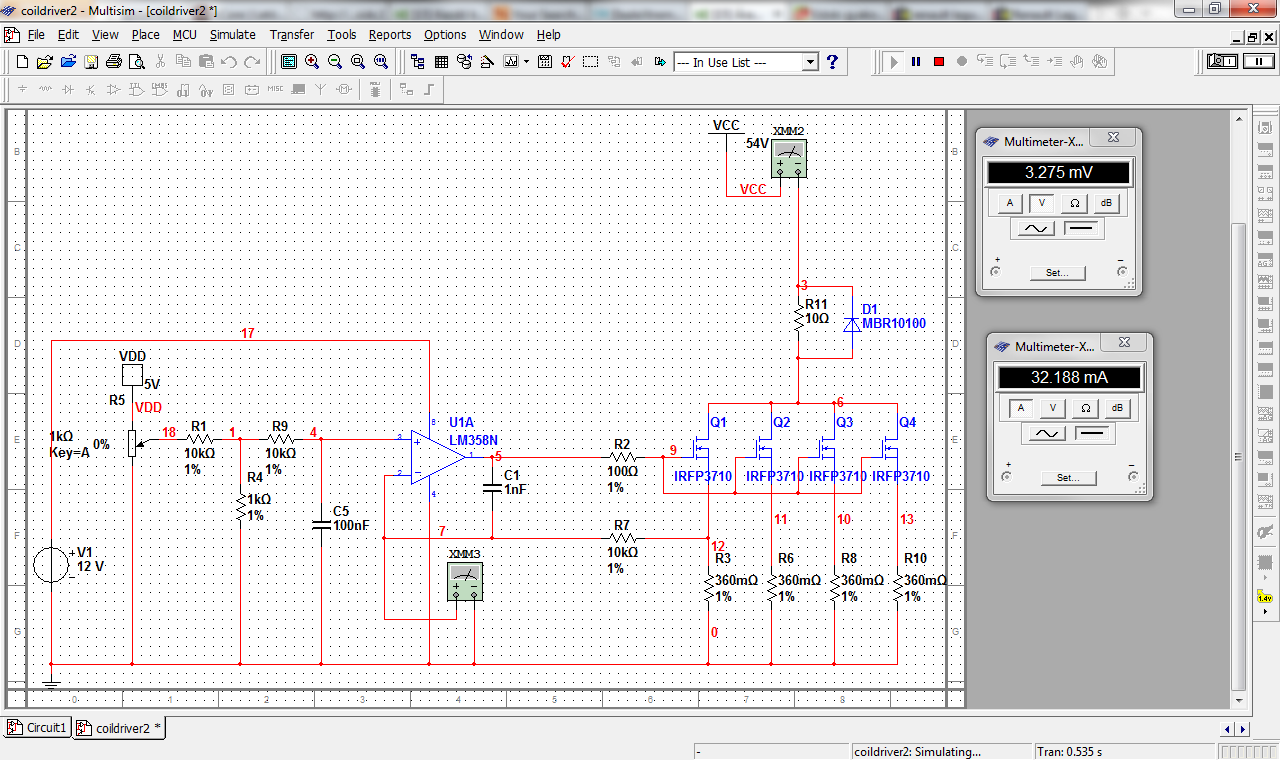Stop the simulation with the red stop button
This screenshot has width=1280, height=760.
pyautogui.click(x=939, y=61)
